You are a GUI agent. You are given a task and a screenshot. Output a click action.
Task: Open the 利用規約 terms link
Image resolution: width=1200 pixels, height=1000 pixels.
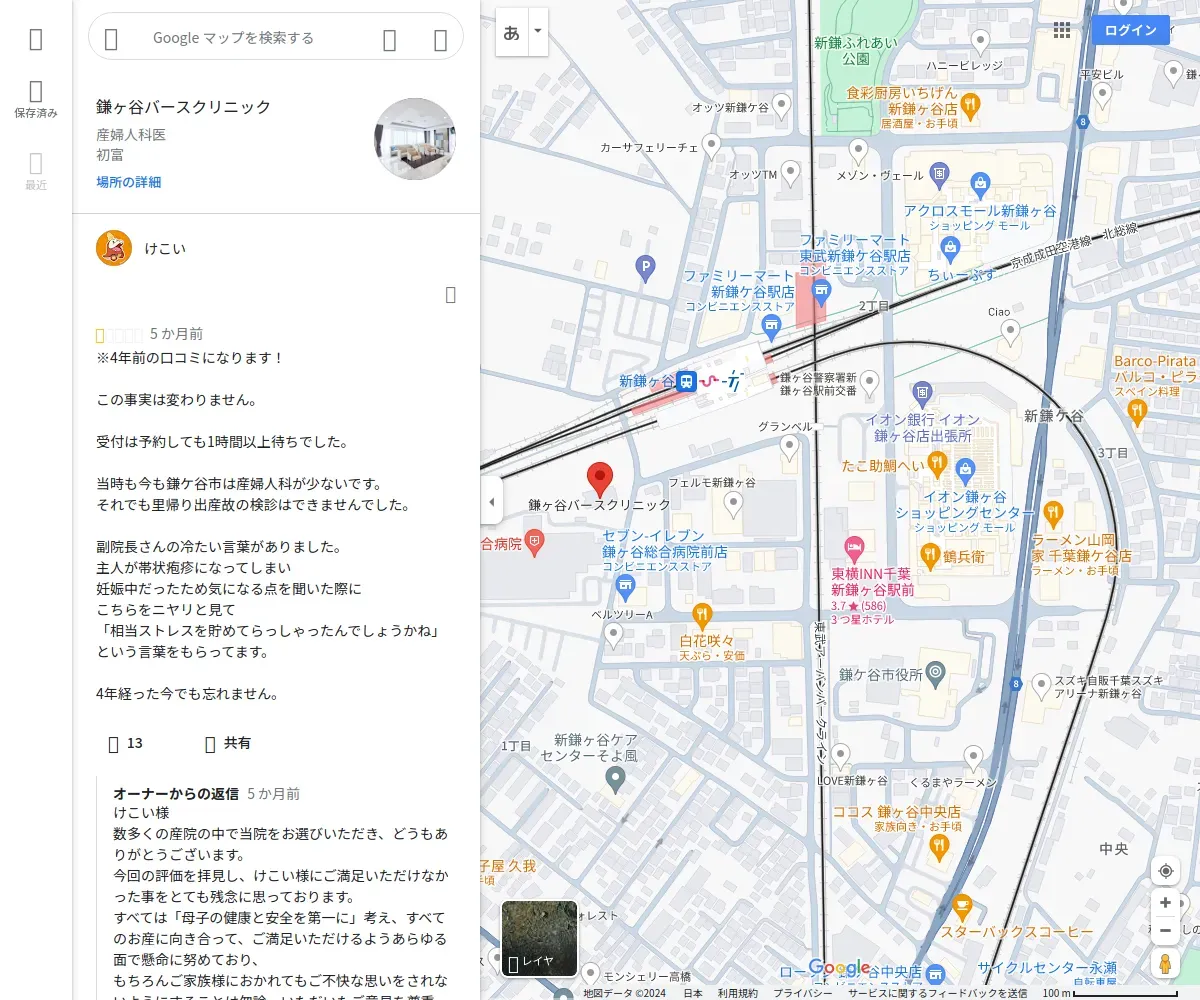click(737, 993)
